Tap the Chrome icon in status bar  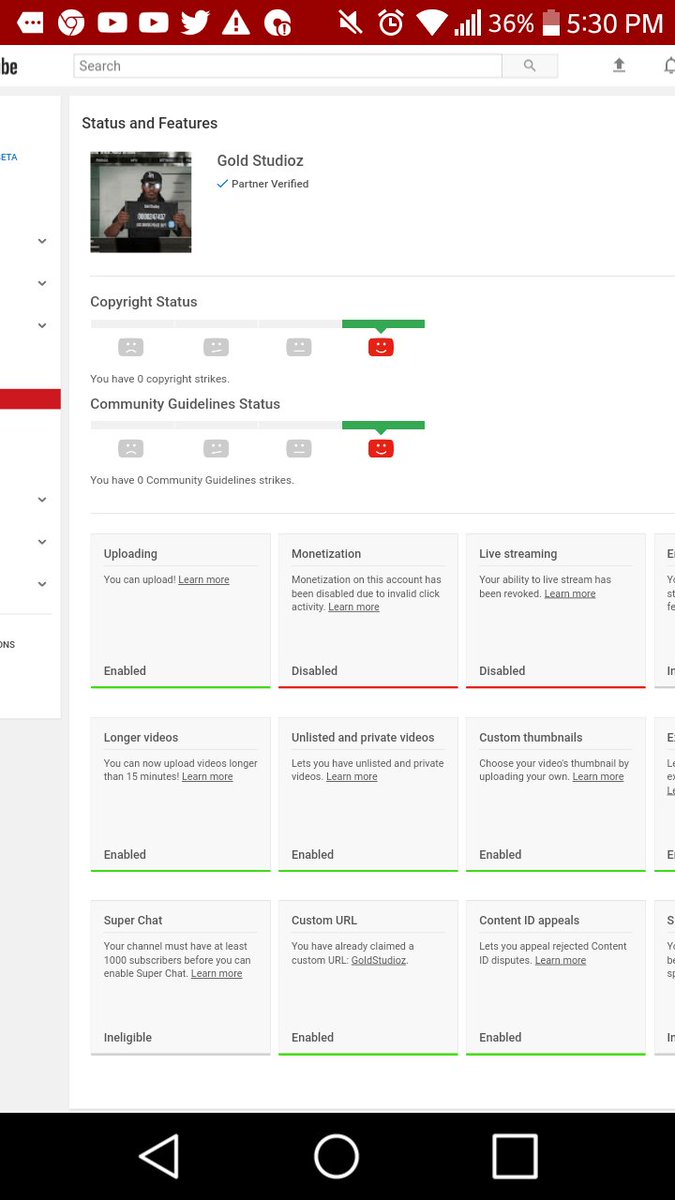click(72, 22)
